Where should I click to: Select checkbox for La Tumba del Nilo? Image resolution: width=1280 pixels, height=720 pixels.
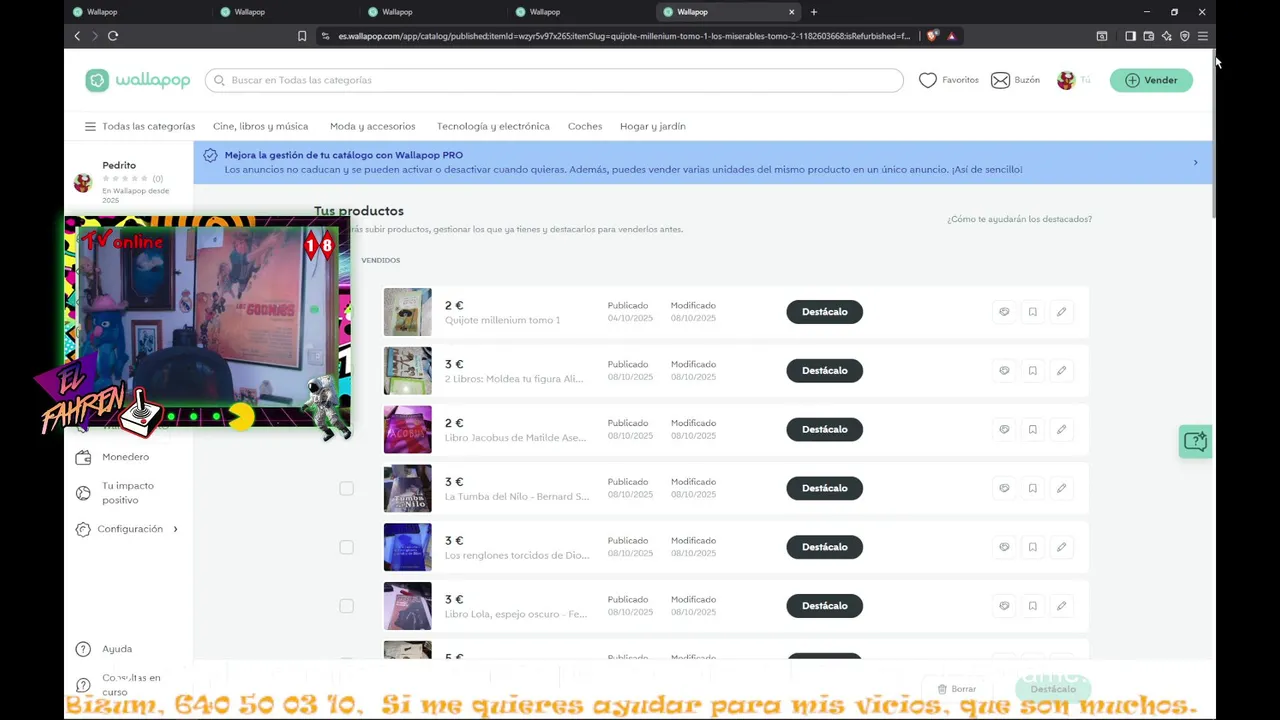click(346, 488)
